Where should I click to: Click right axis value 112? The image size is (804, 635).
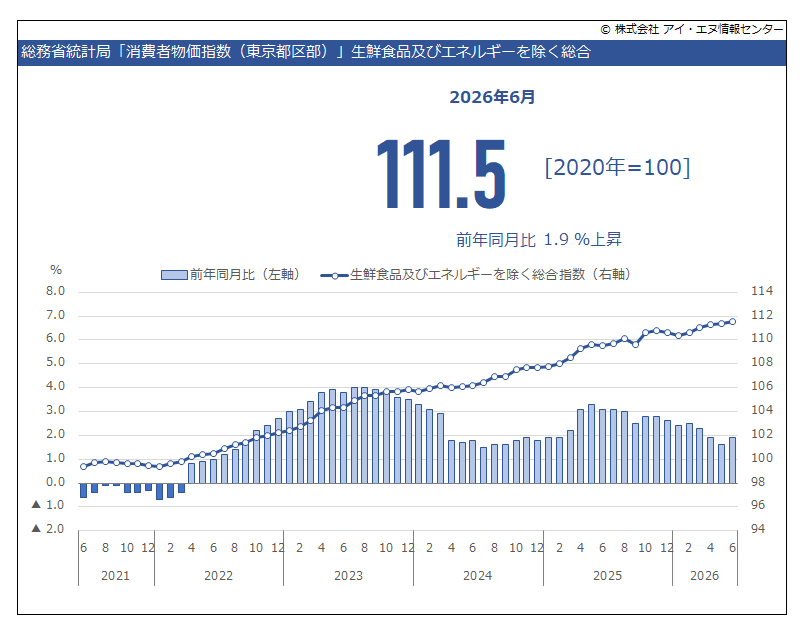[762, 315]
